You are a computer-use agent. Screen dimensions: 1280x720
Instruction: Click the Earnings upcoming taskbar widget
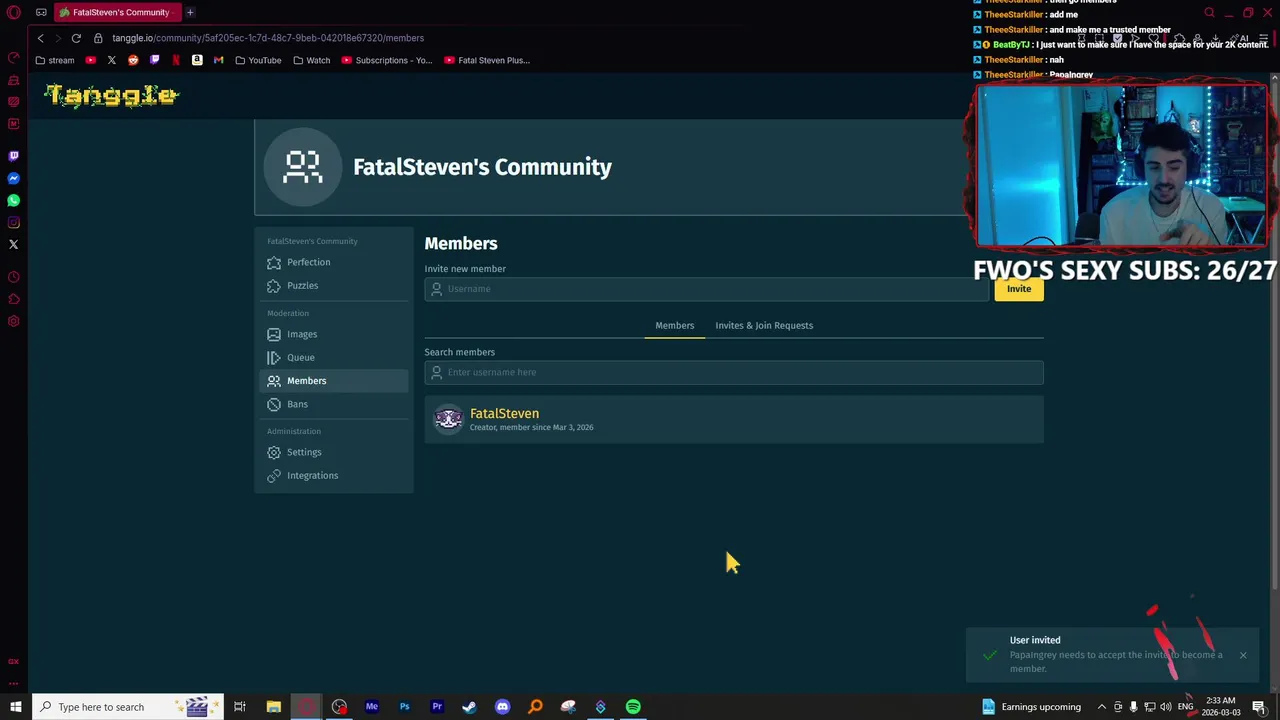[x=1030, y=707]
